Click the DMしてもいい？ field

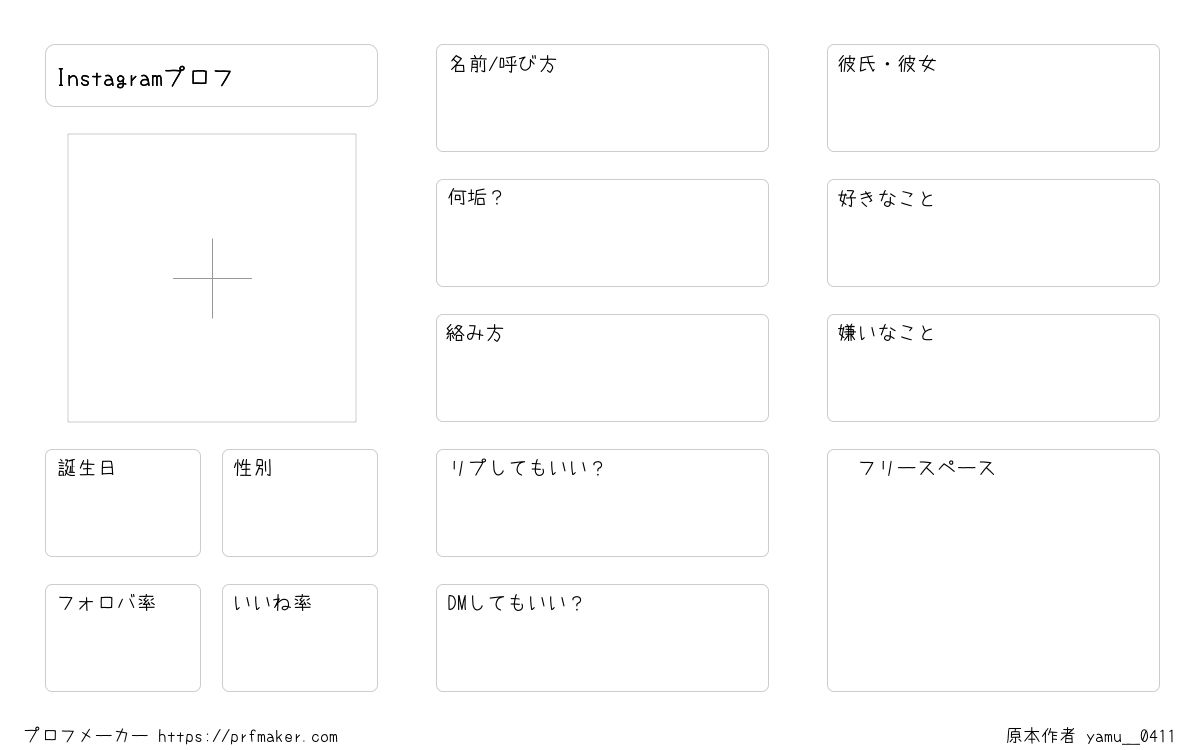pyautogui.click(x=602, y=638)
